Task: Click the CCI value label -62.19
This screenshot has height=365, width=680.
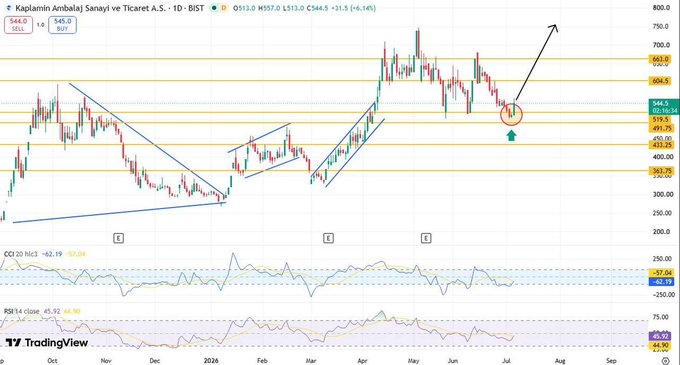Action: point(661,282)
